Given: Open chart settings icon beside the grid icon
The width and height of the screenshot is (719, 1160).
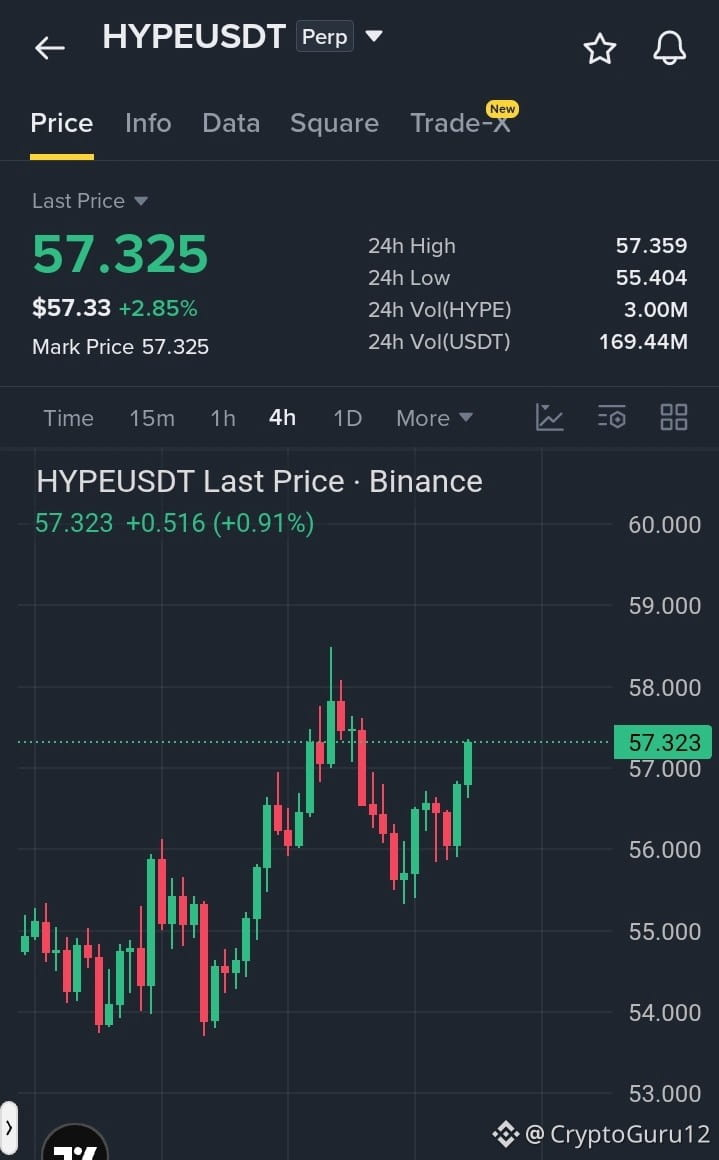Looking at the screenshot, I should tap(612, 417).
